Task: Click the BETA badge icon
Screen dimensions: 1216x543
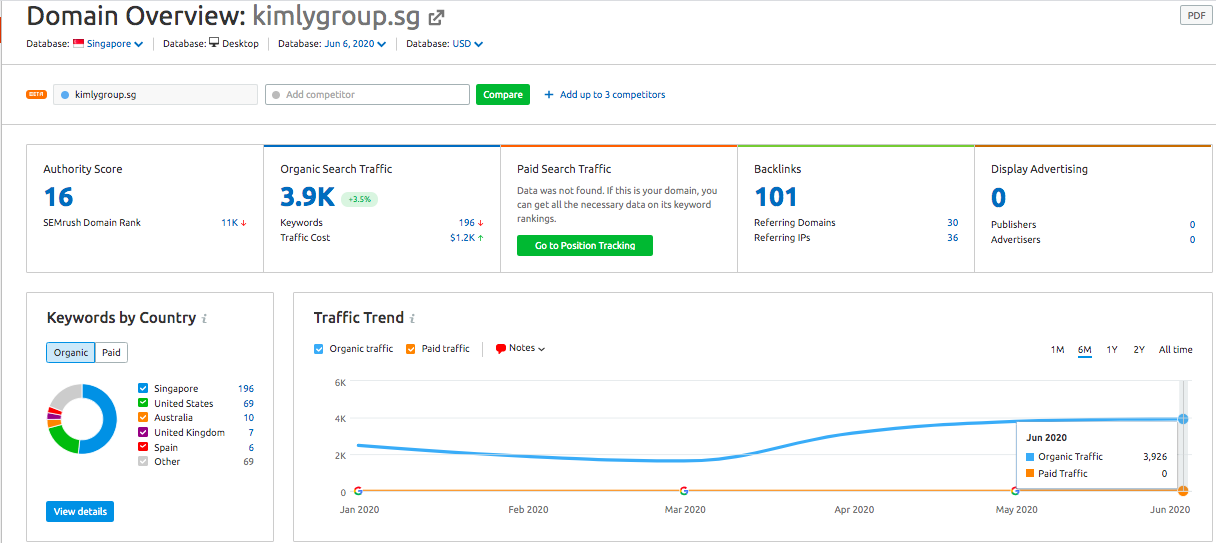Action: (x=36, y=94)
